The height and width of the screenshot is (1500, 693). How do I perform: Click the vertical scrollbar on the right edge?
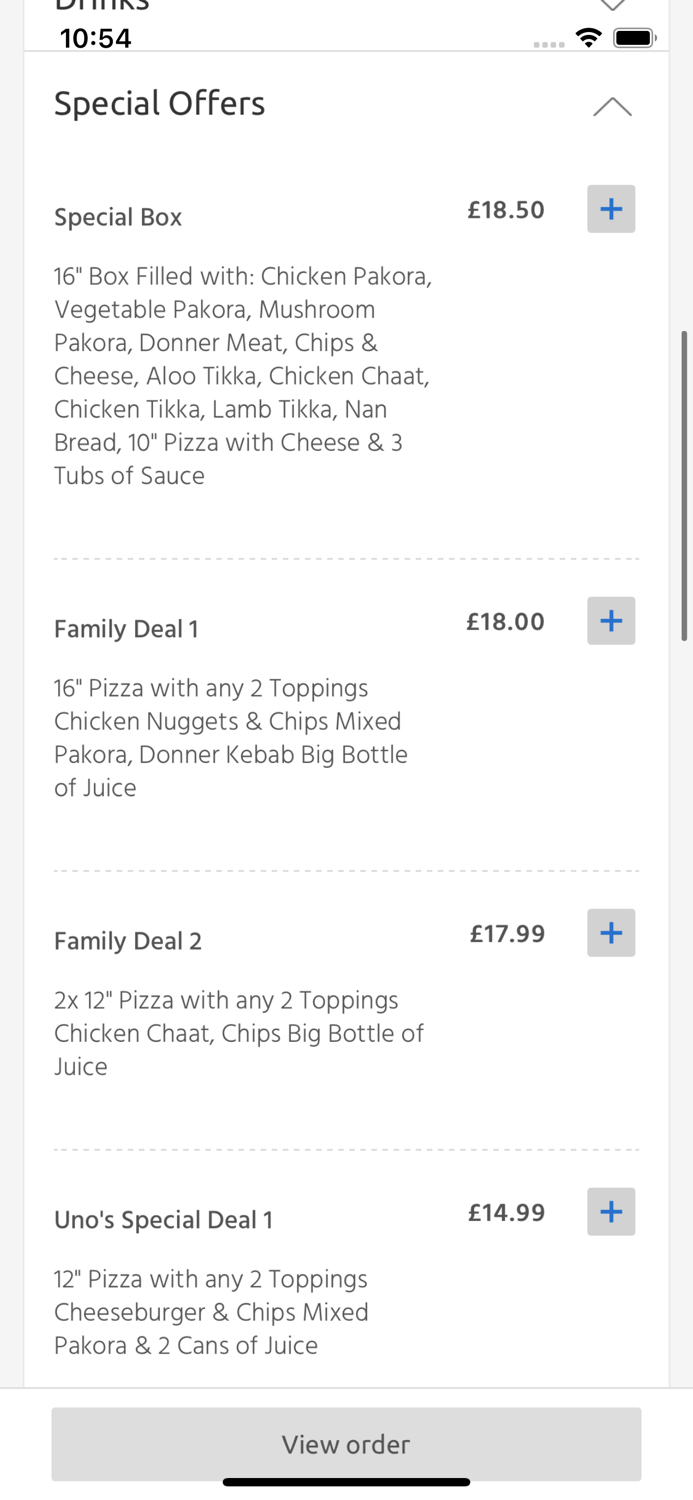(684, 485)
